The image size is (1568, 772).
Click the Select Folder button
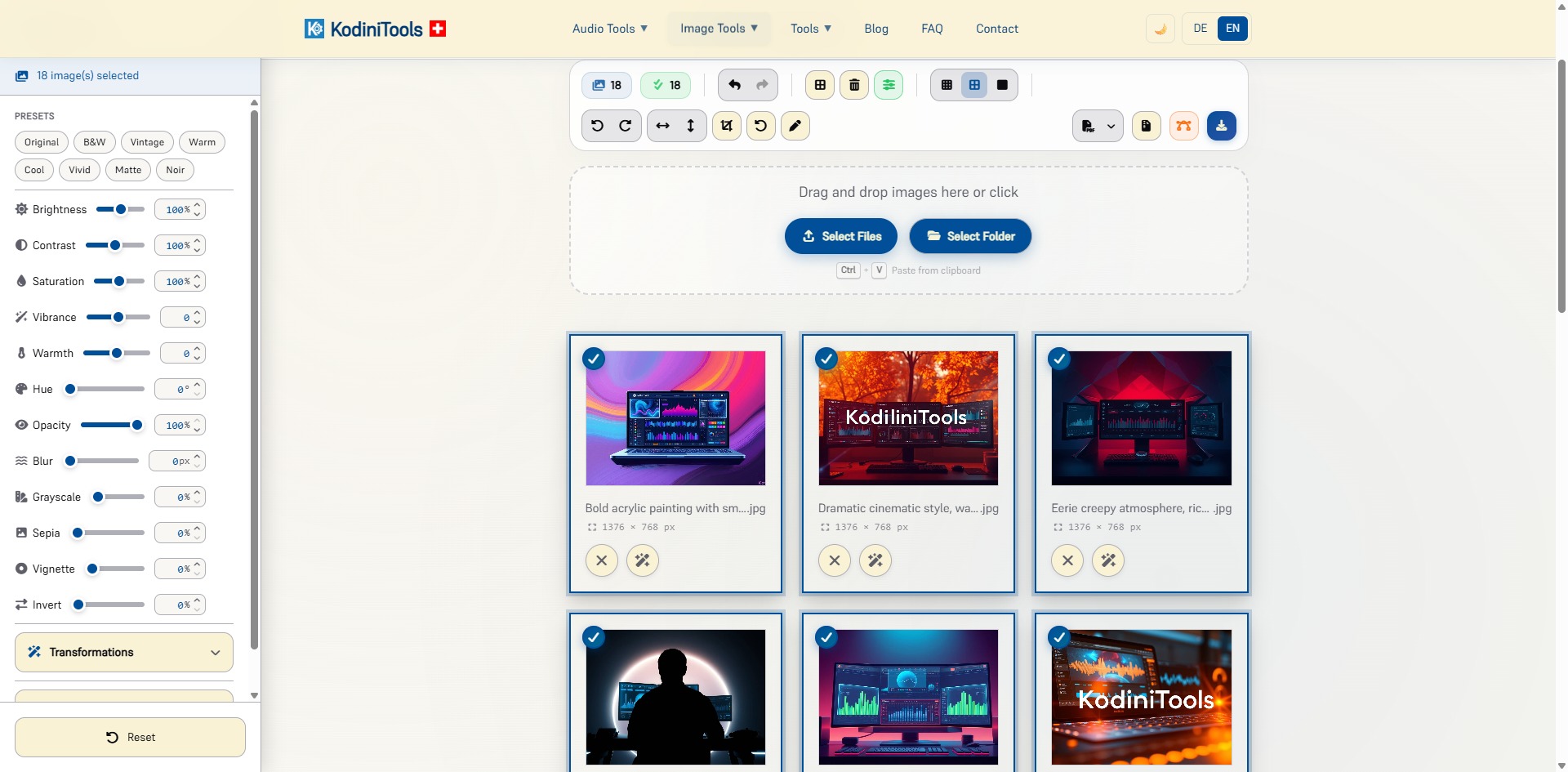coord(970,236)
